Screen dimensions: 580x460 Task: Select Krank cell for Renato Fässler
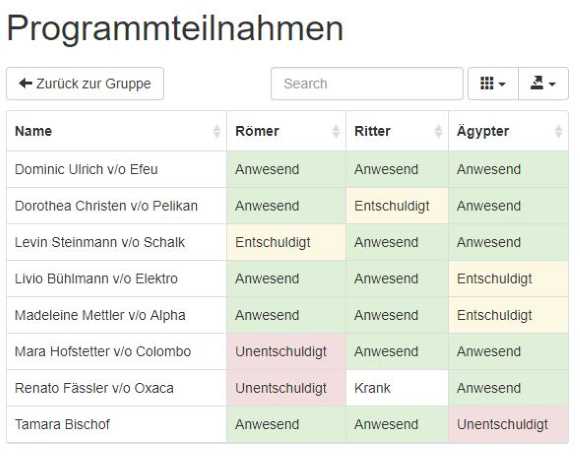click(x=397, y=388)
